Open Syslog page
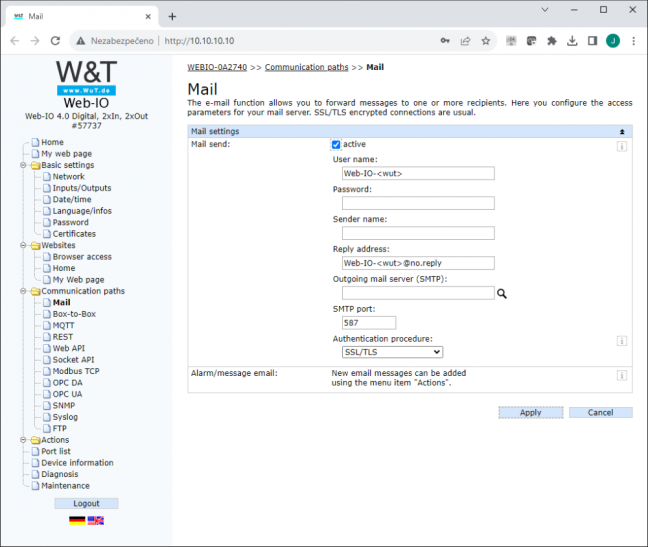The height and width of the screenshot is (547, 648). click(x=65, y=417)
